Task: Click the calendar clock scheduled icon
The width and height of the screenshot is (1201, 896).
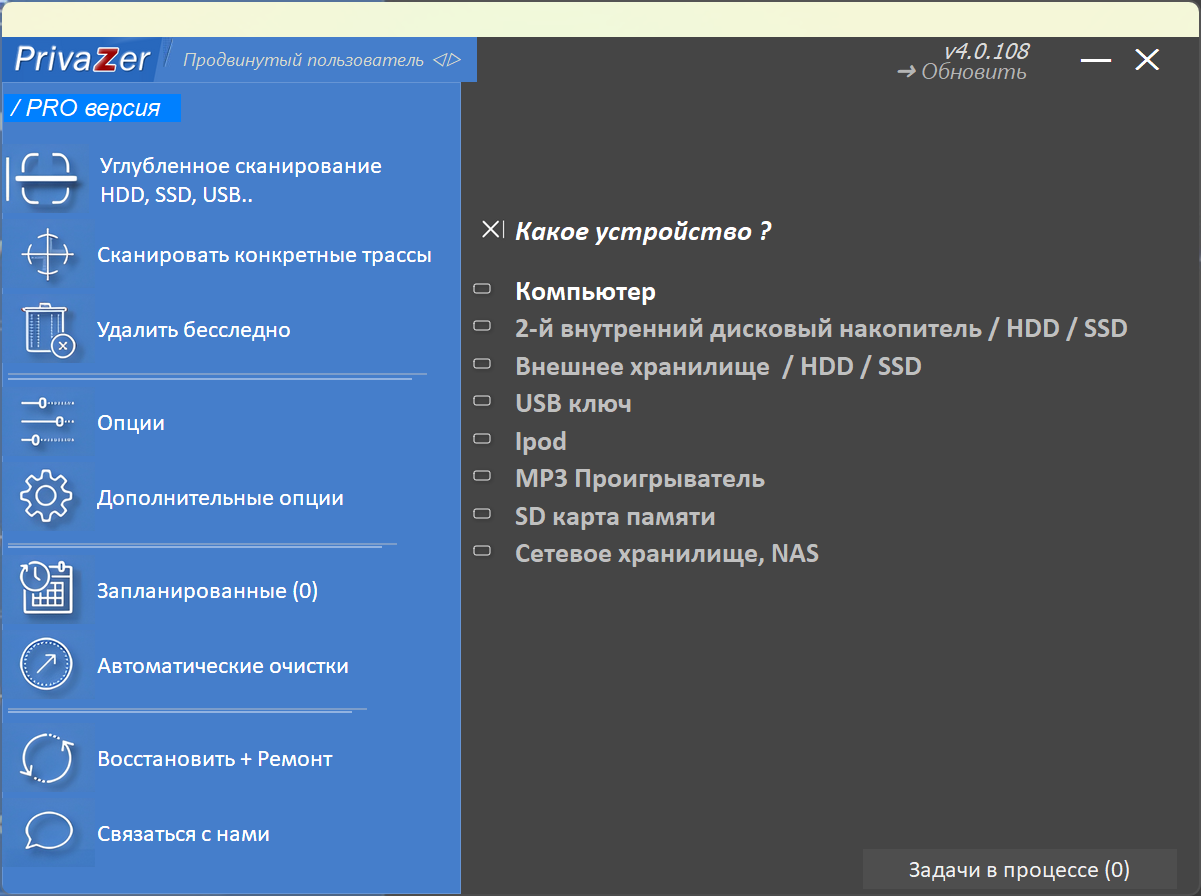Action: (47, 589)
